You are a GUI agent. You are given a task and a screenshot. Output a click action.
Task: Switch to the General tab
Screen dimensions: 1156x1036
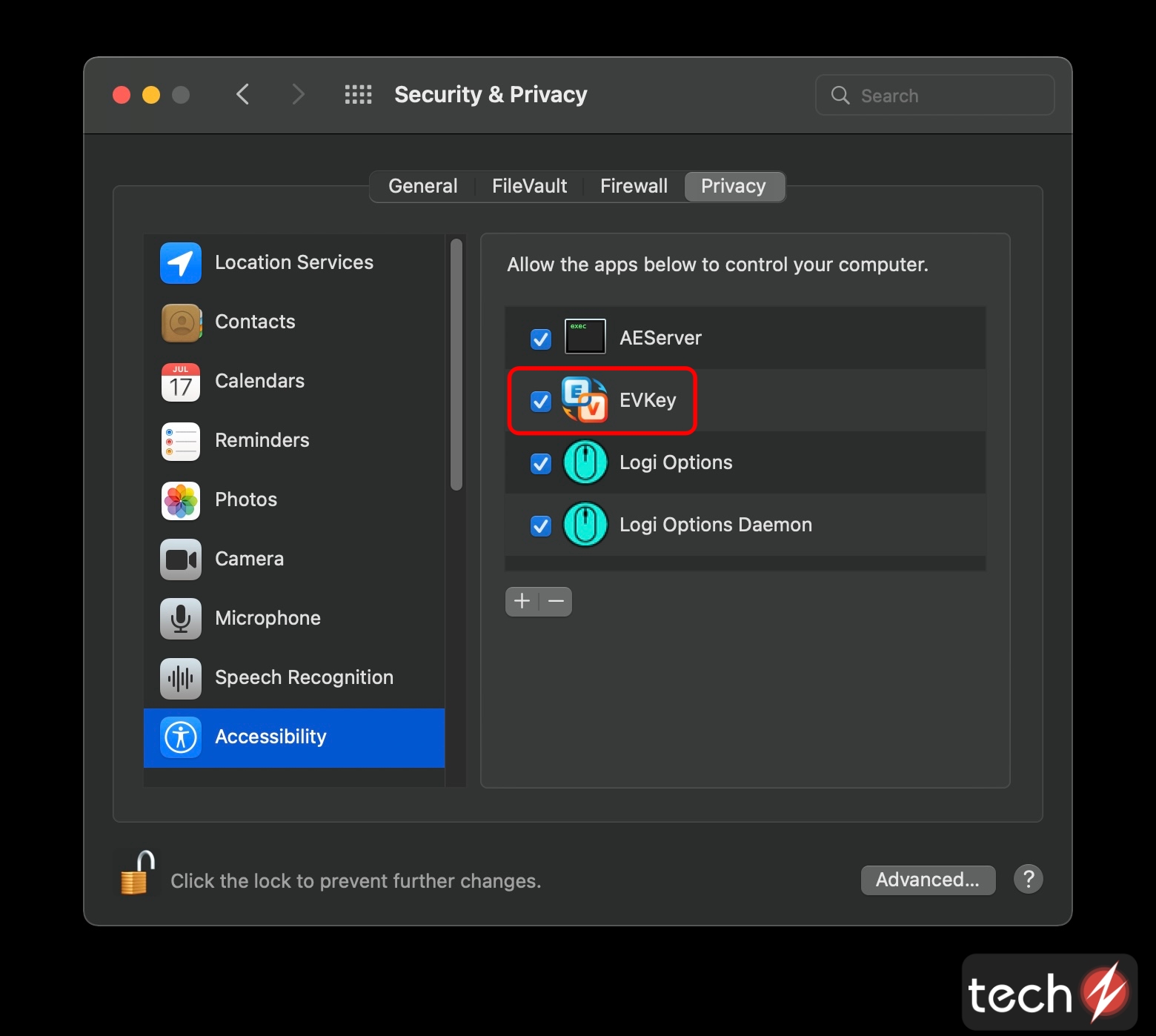point(422,186)
